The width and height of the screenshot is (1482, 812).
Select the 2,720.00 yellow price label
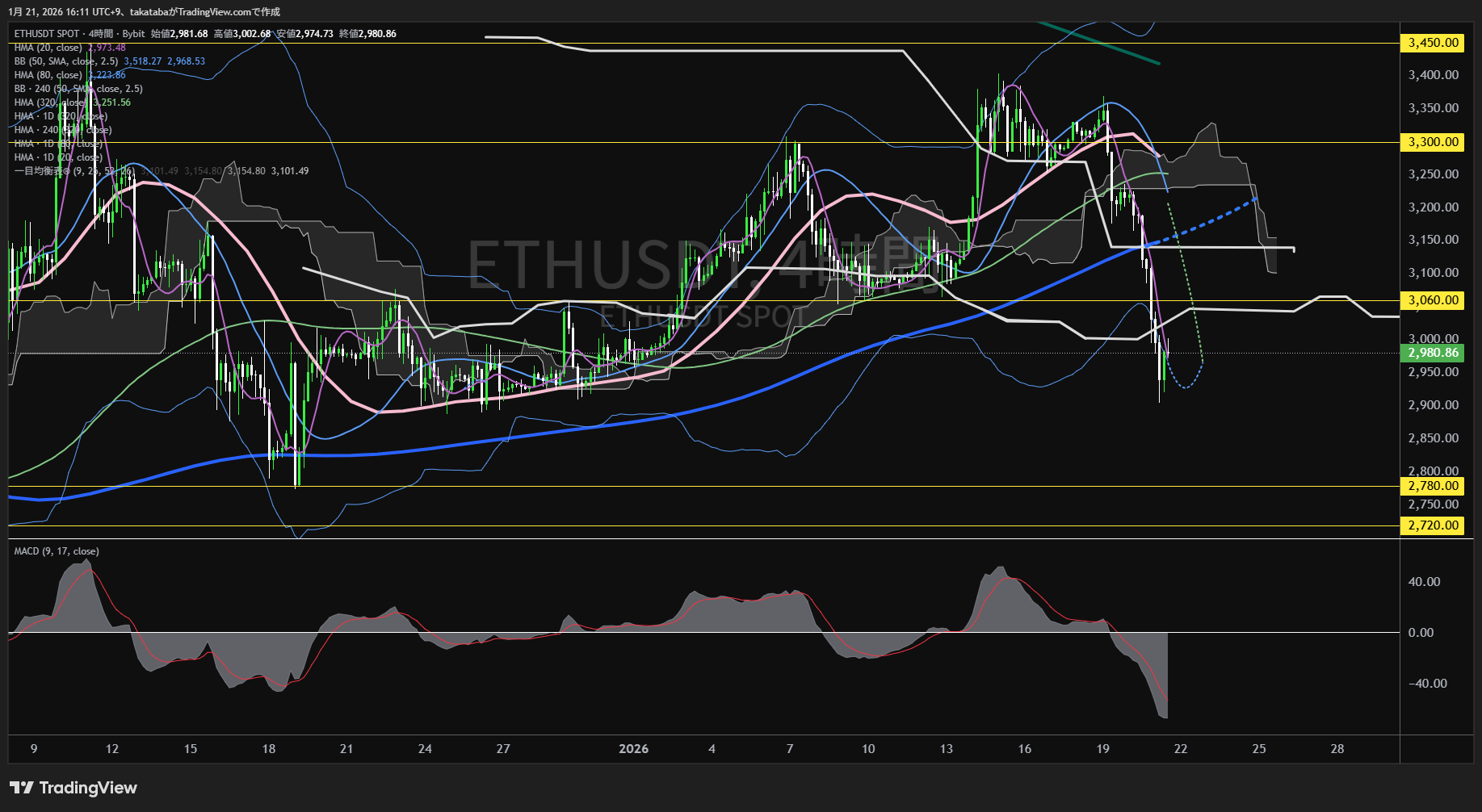[1434, 525]
